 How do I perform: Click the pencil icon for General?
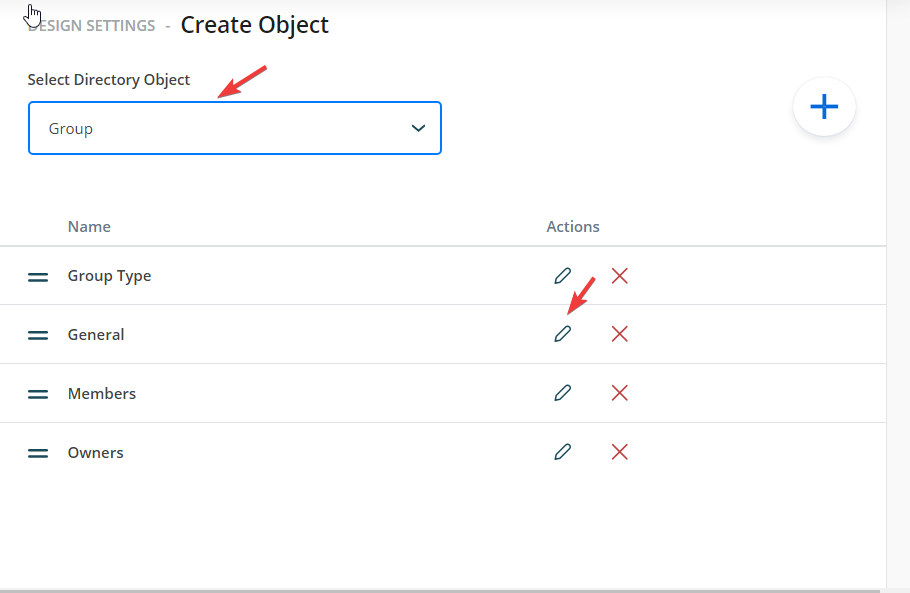point(563,333)
